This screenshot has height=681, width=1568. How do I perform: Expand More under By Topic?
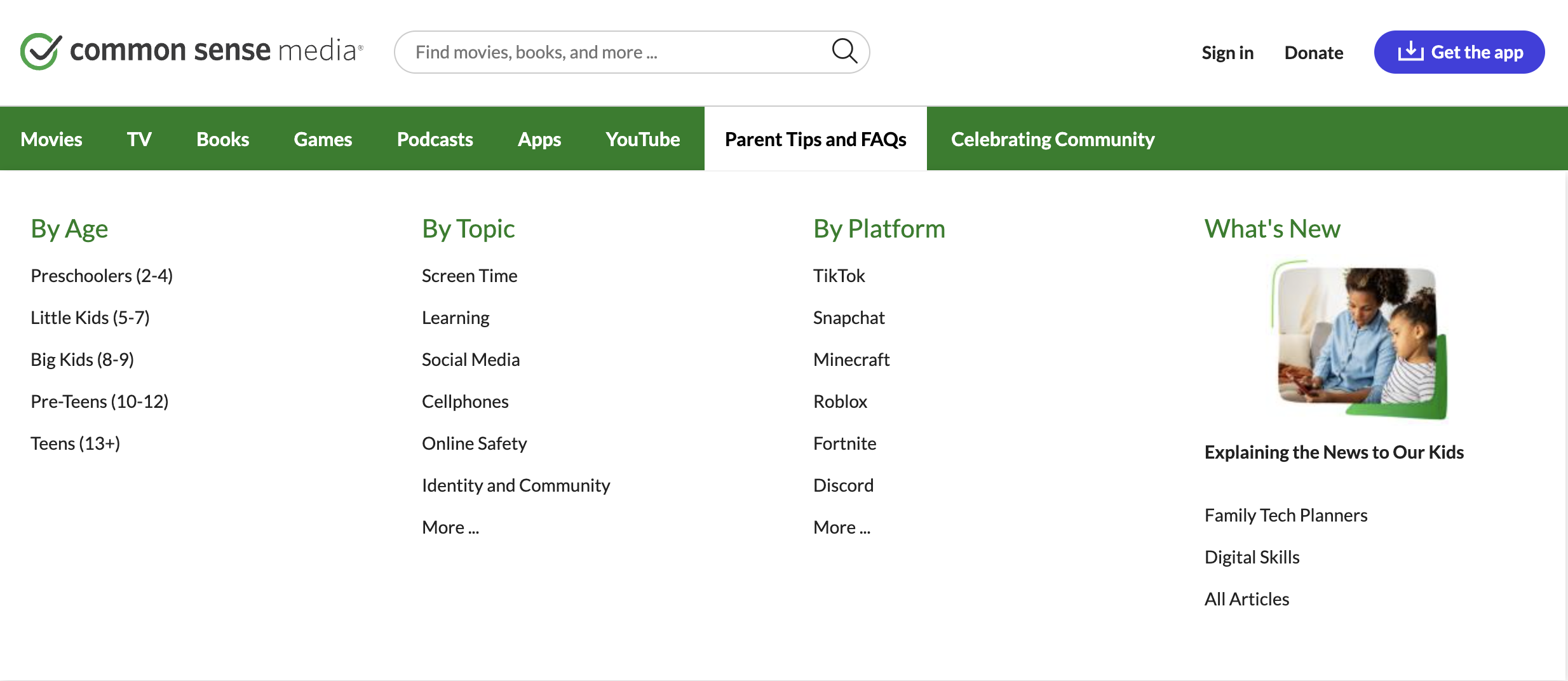pyautogui.click(x=450, y=527)
